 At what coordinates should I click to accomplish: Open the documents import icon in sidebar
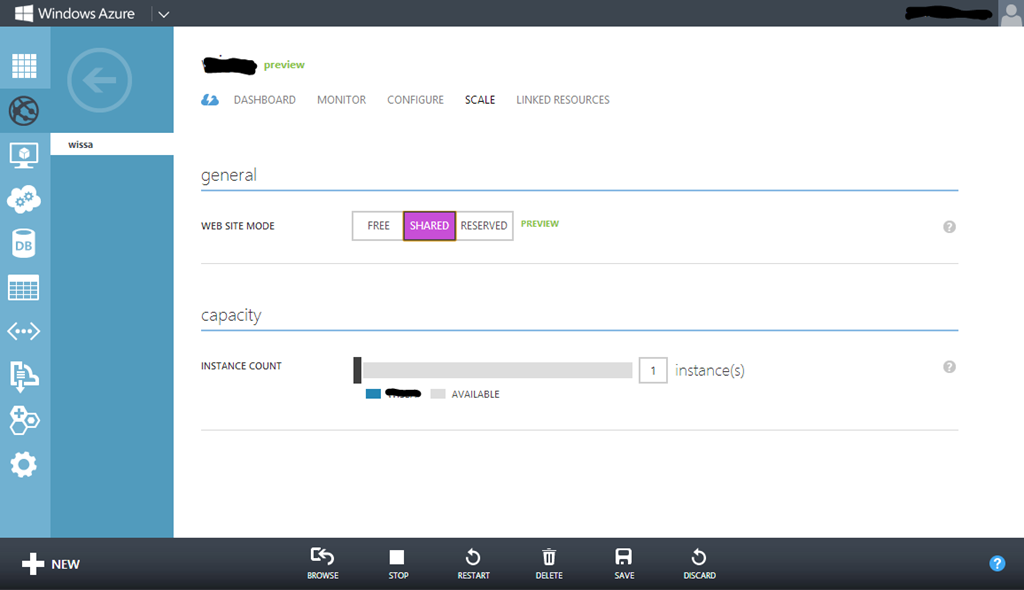(x=24, y=376)
